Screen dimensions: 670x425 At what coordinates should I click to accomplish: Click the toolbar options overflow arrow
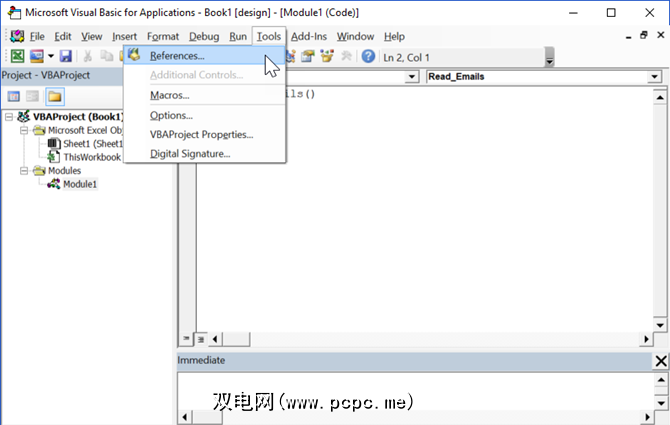pyautogui.click(x=550, y=57)
